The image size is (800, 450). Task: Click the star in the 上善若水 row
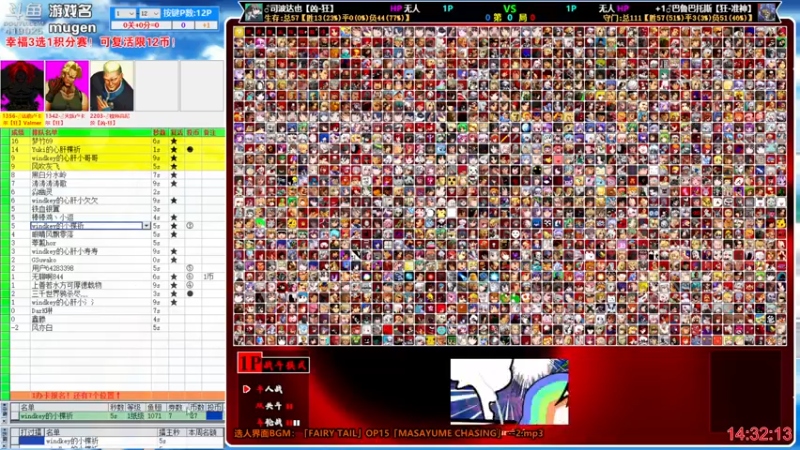click(x=174, y=285)
